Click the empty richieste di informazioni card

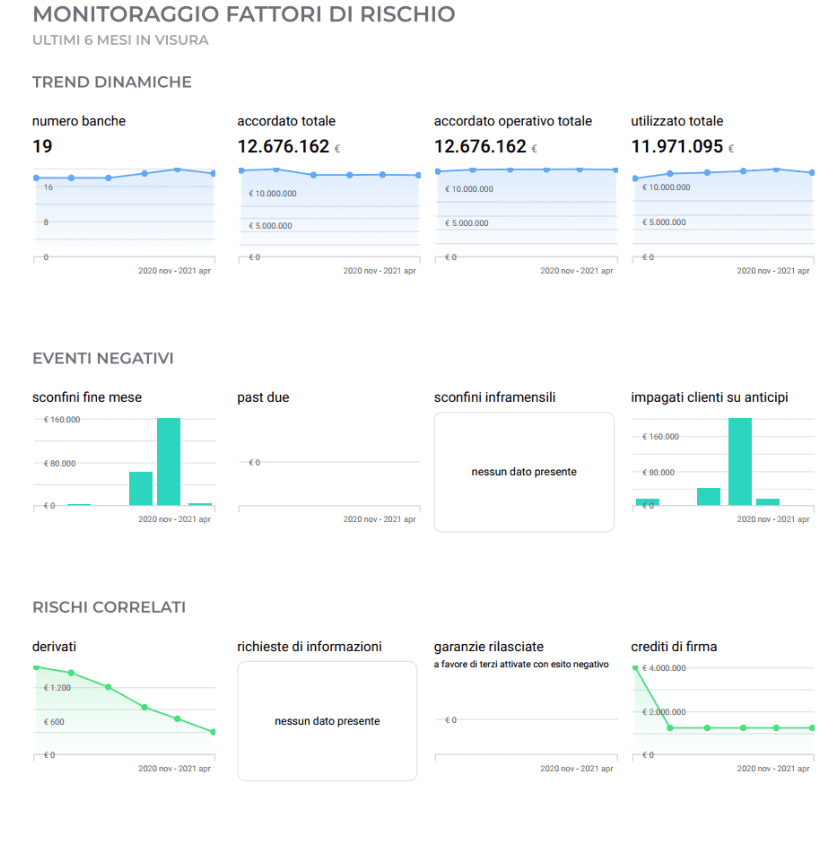[x=327, y=721]
